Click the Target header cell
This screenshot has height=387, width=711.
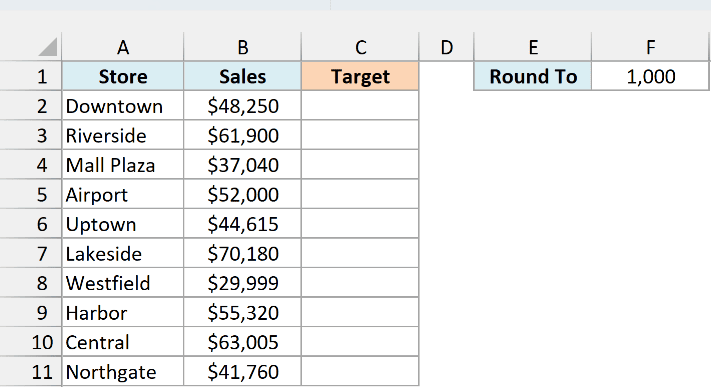pos(360,76)
